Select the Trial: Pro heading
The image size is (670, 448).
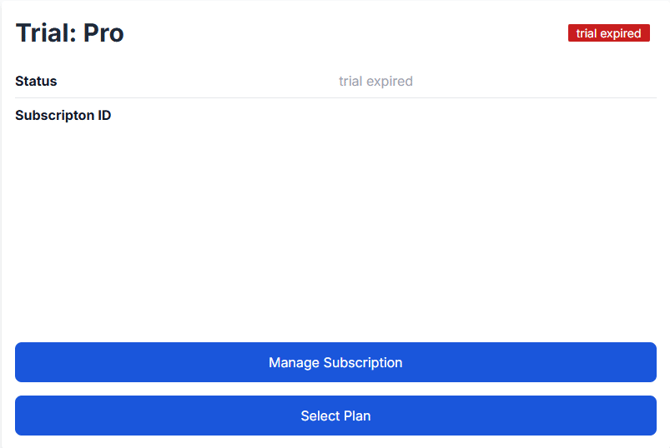70,33
